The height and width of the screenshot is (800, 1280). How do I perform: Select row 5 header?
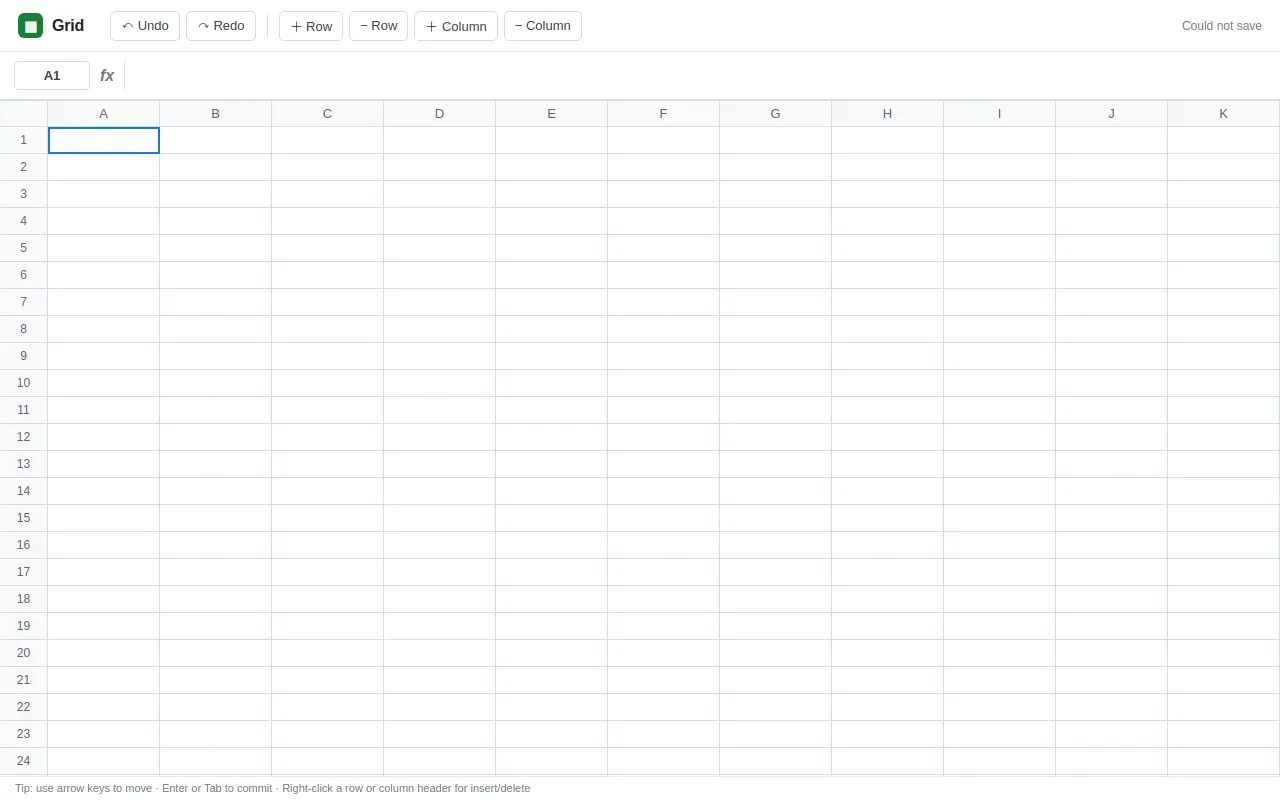pos(24,248)
